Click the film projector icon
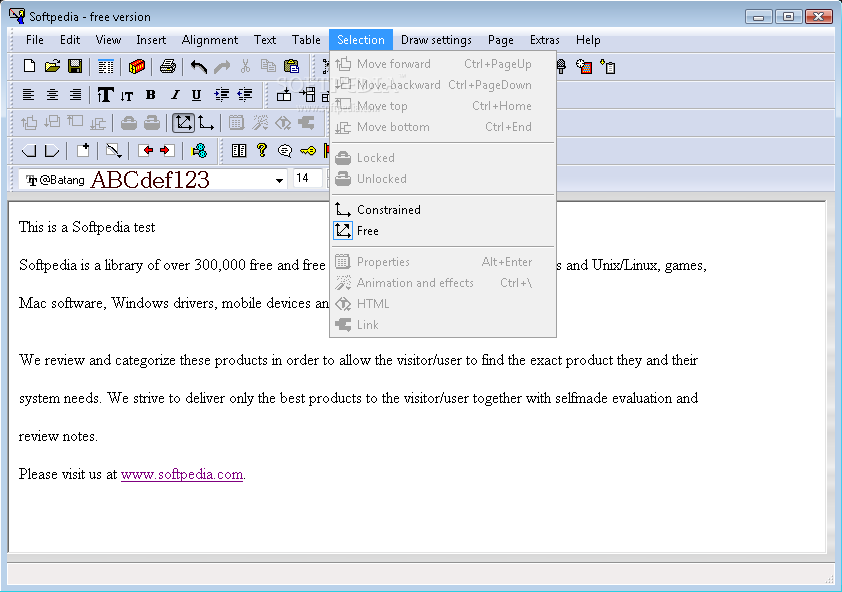The width and height of the screenshot is (842, 592). (199, 151)
